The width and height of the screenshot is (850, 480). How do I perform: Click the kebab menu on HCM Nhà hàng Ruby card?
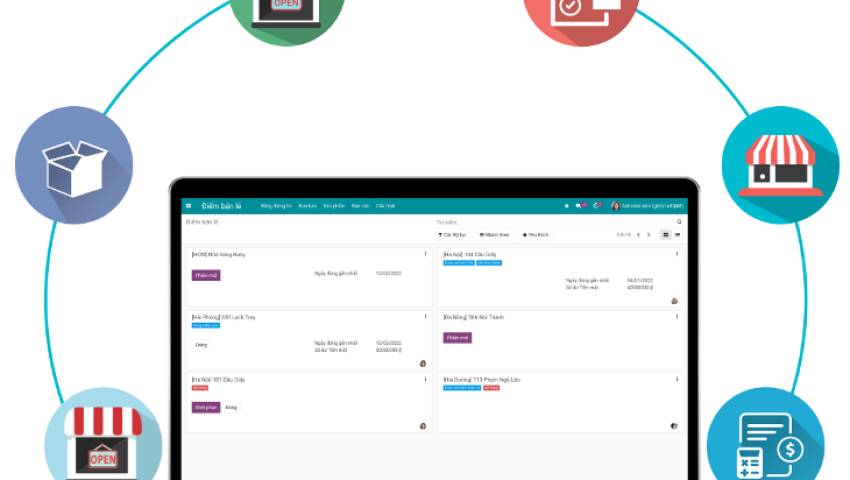click(425, 254)
